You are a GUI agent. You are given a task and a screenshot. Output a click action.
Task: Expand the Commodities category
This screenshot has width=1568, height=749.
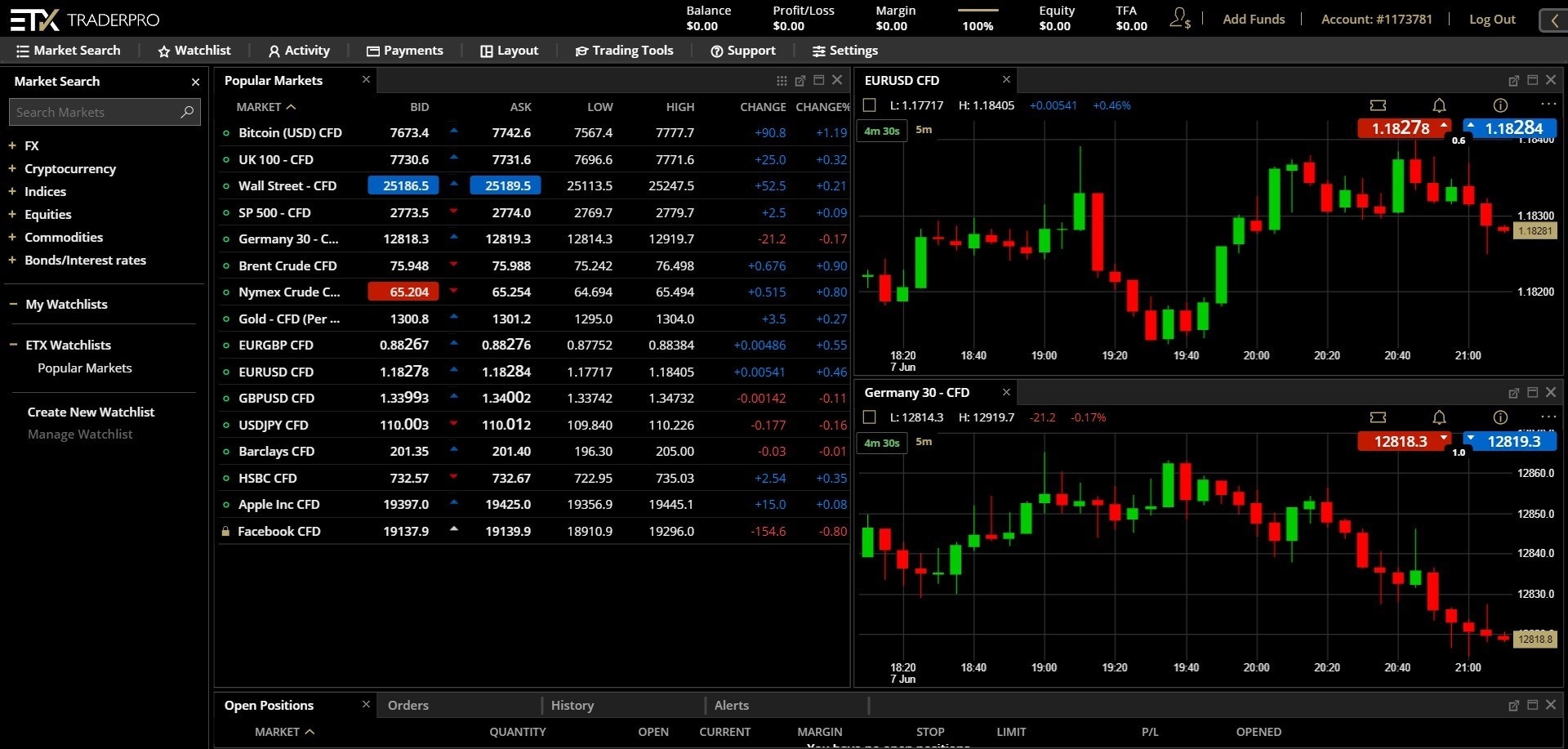pyautogui.click(x=12, y=237)
